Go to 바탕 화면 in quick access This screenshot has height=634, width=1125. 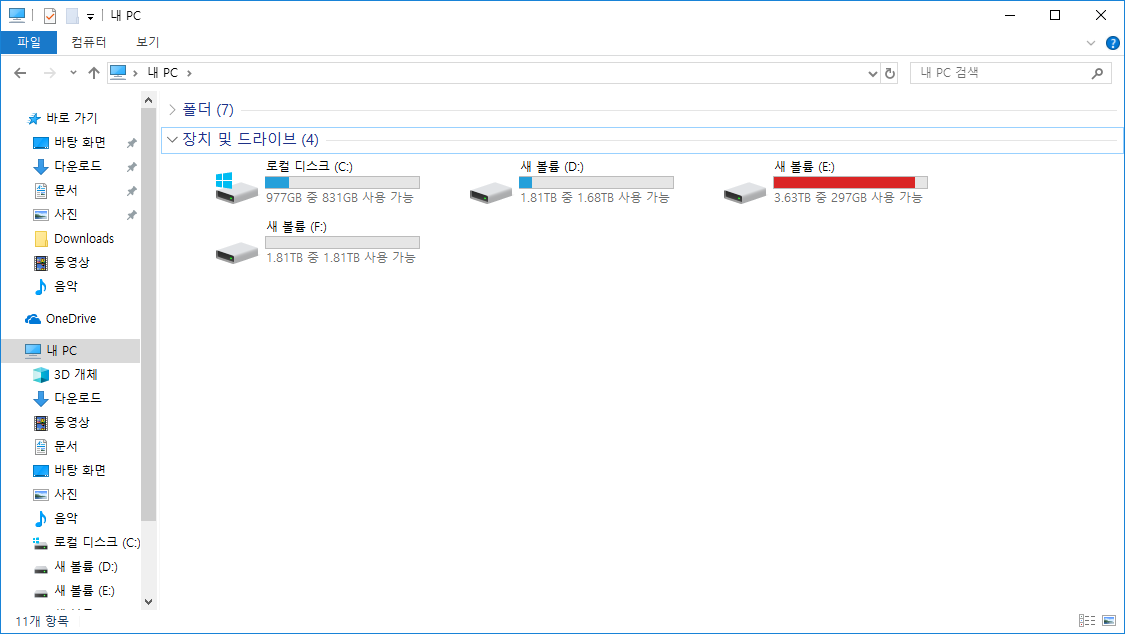[79, 142]
